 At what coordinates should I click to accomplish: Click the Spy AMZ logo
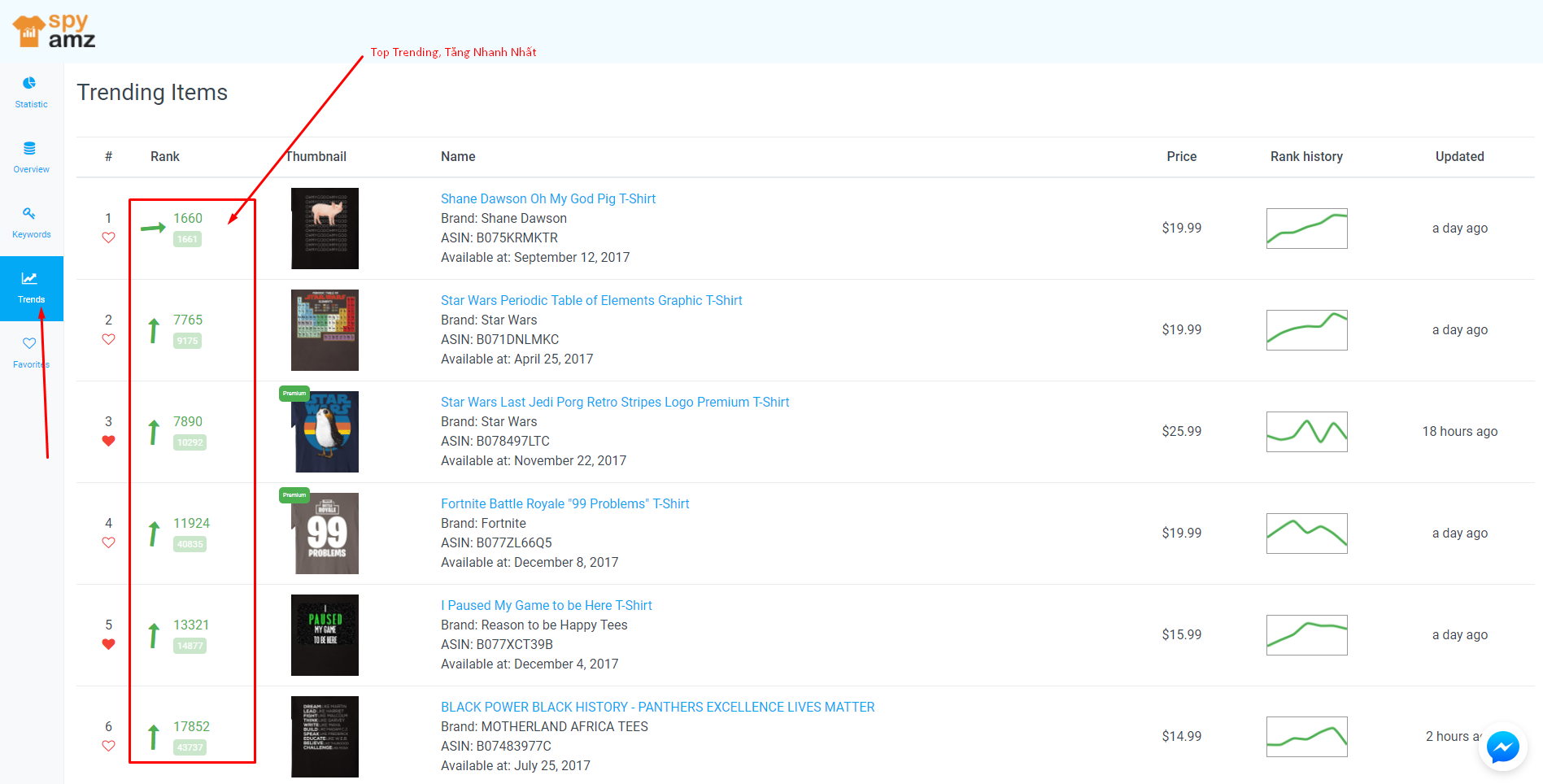pos(54,31)
